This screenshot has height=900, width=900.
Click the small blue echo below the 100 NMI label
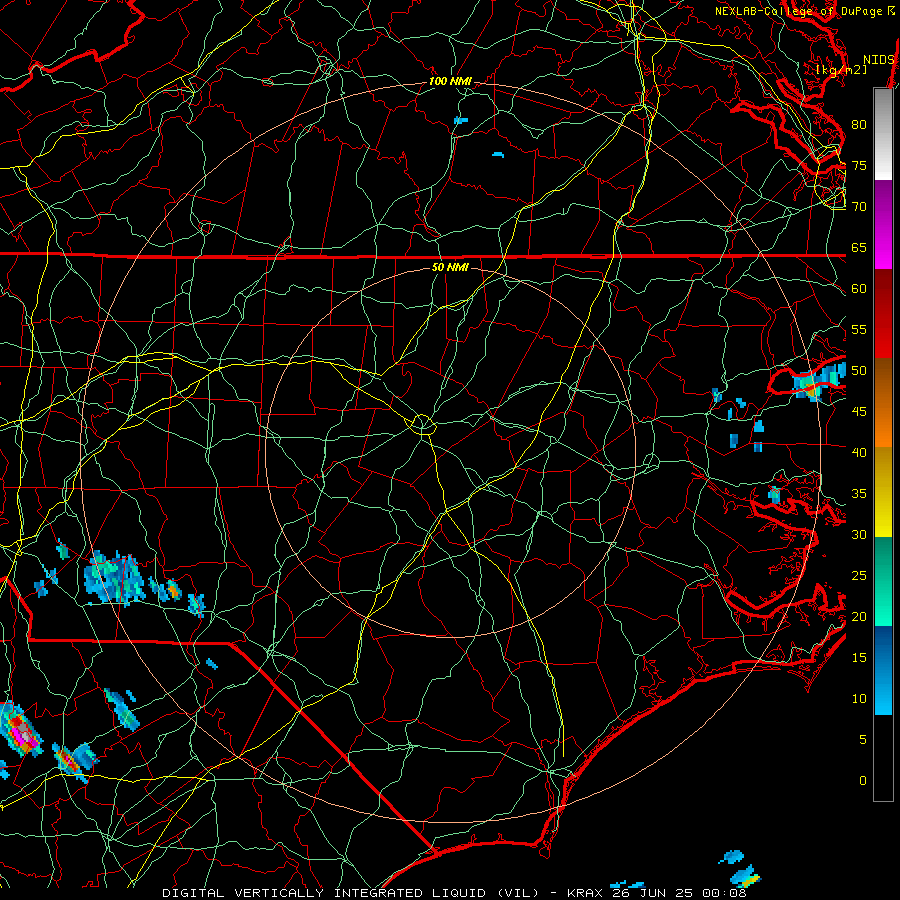click(x=461, y=121)
